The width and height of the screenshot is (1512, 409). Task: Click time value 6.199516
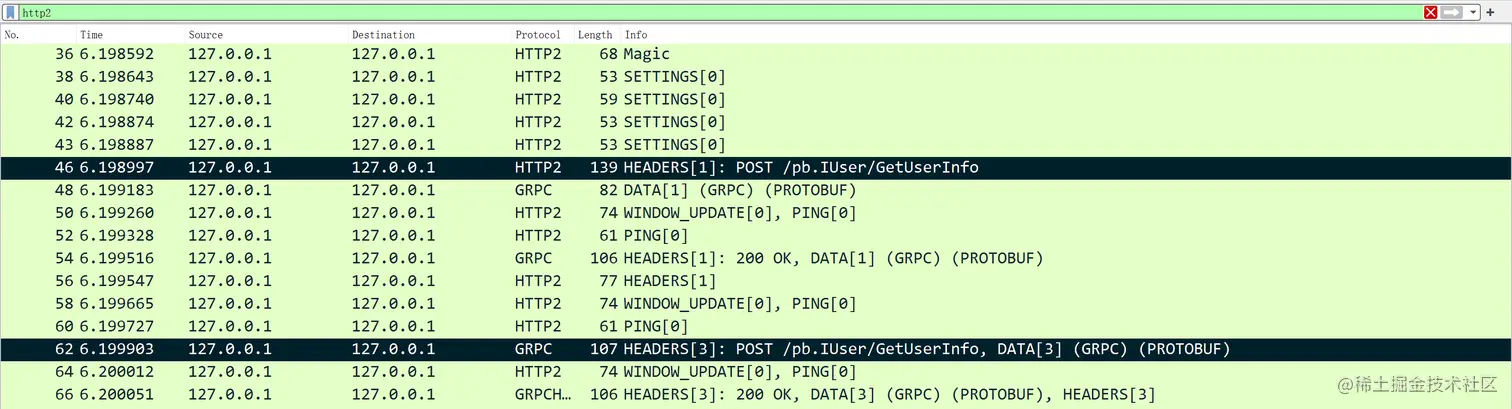click(x=117, y=258)
